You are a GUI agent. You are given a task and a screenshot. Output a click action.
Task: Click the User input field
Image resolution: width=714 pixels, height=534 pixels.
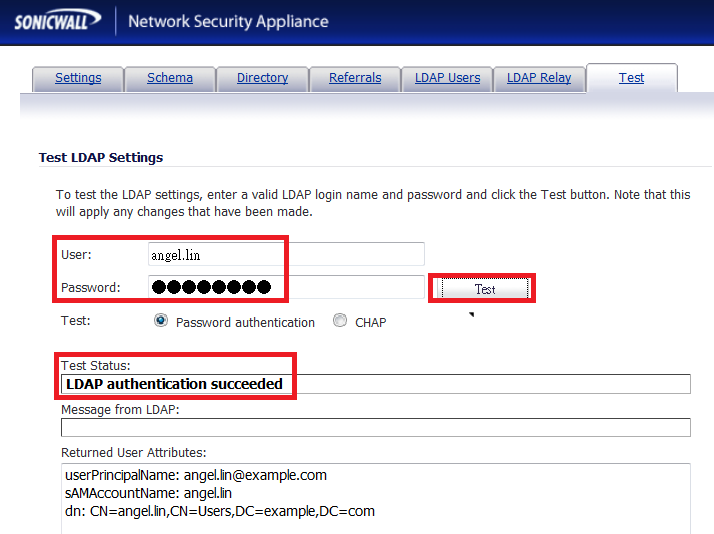(x=285, y=254)
